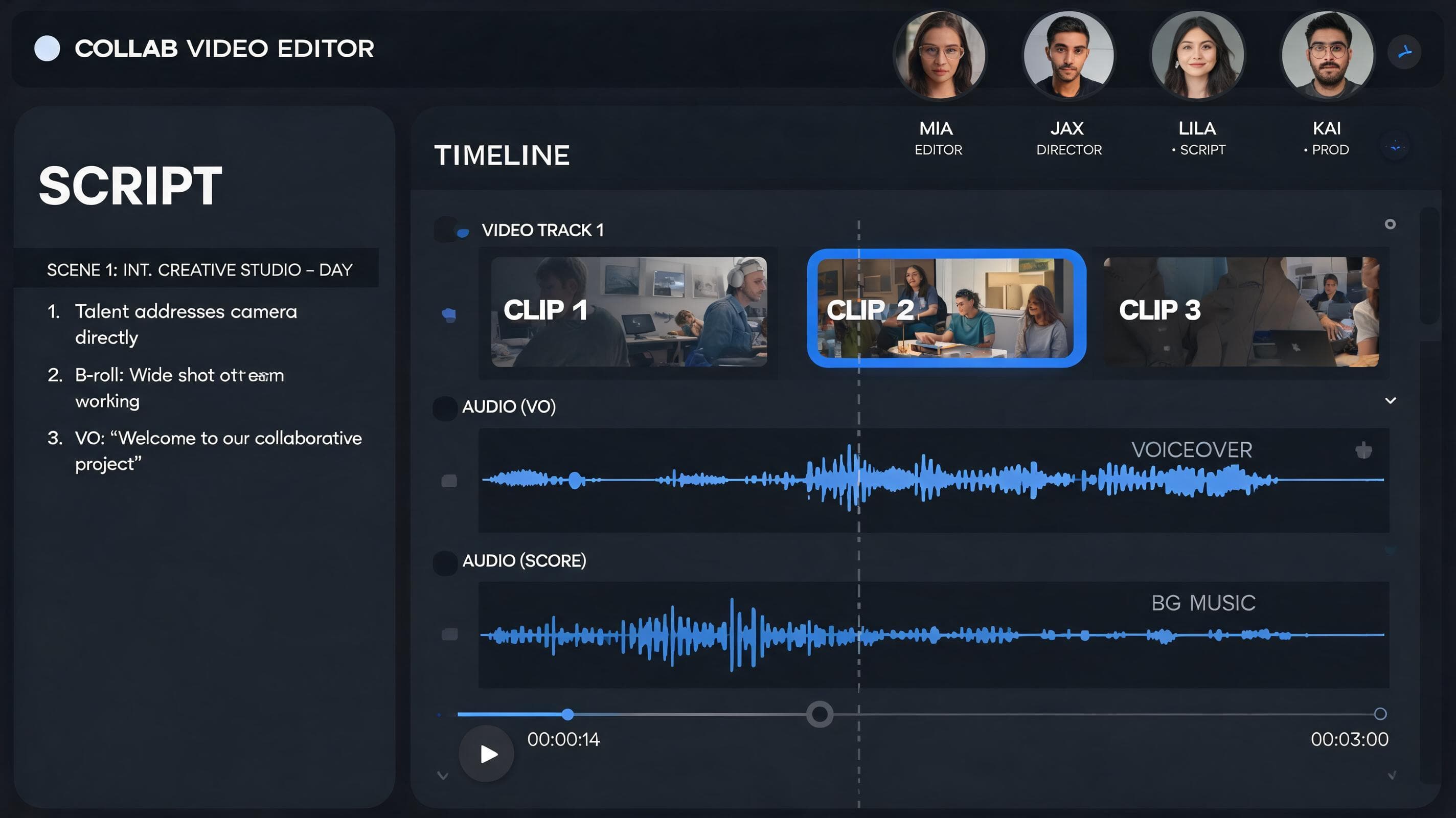This screenshot has height=818, width=1456.
Task: Toggle the Audio (VO) track
Action: [445, 407]
